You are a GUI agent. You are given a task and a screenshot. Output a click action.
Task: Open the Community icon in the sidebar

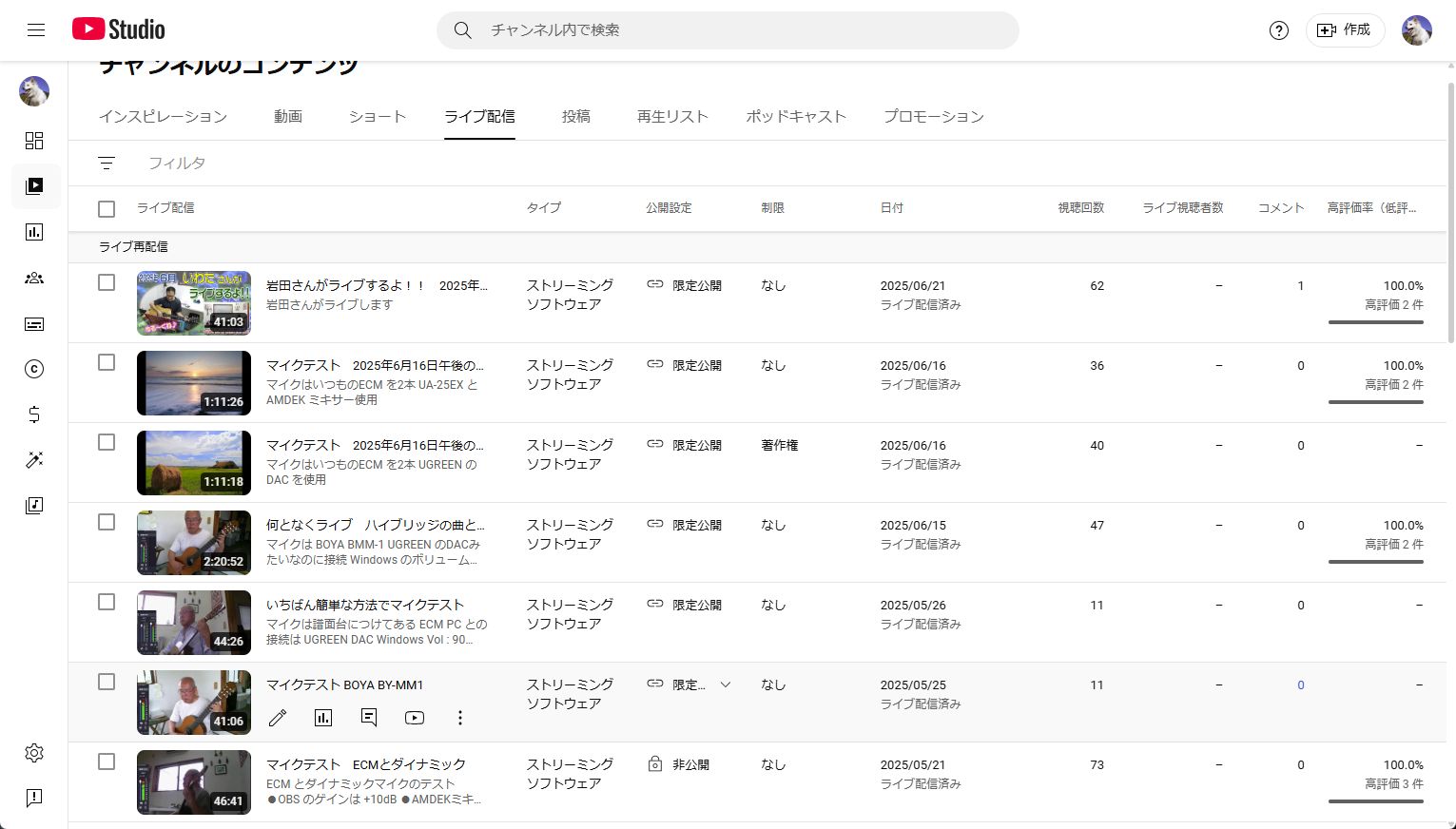pos(34,278)
